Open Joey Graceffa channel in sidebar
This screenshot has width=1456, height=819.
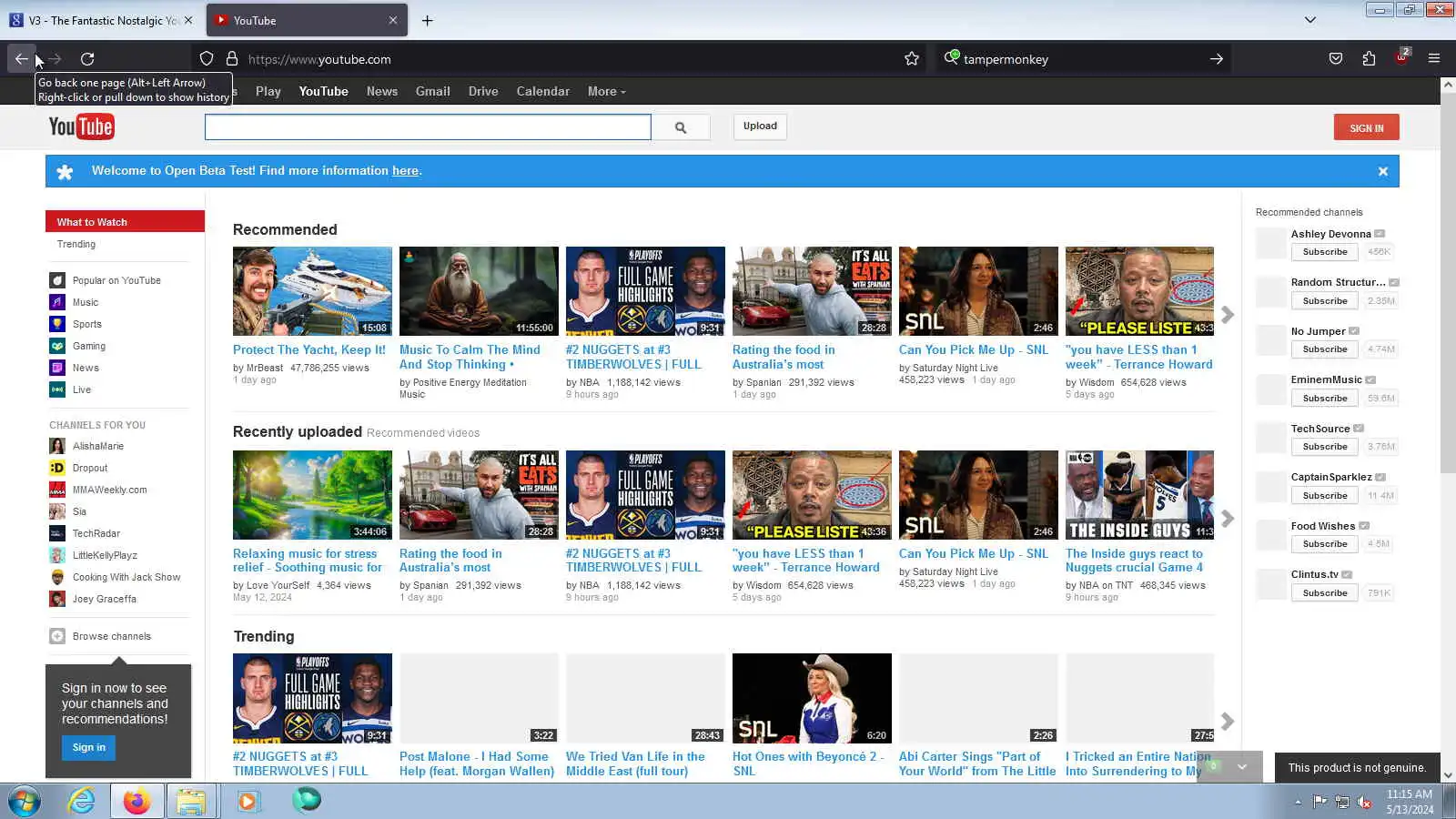[x=105, y=599]
